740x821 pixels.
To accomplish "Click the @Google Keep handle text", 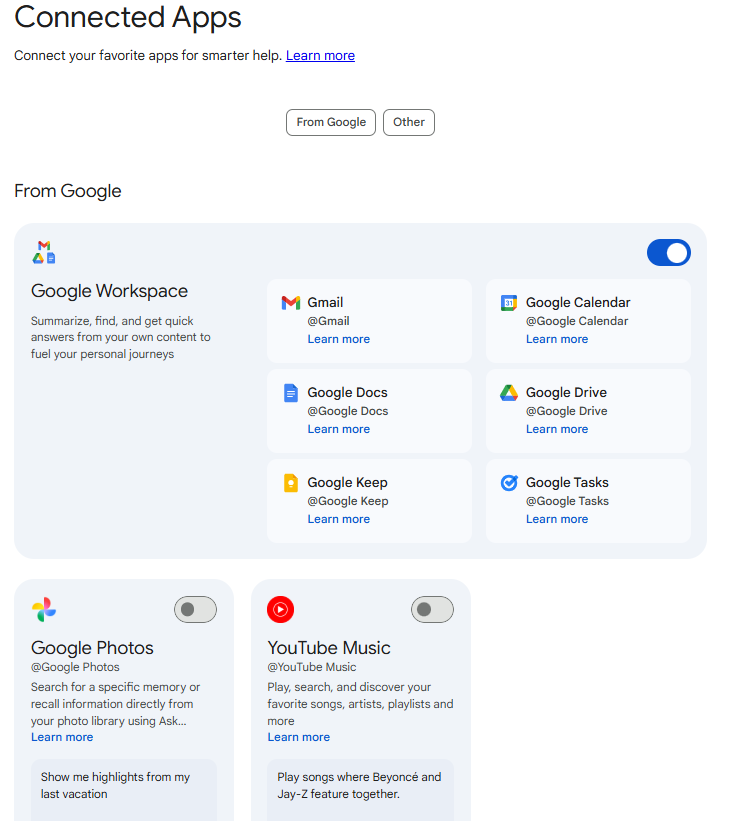I will [x=348, y=501].
